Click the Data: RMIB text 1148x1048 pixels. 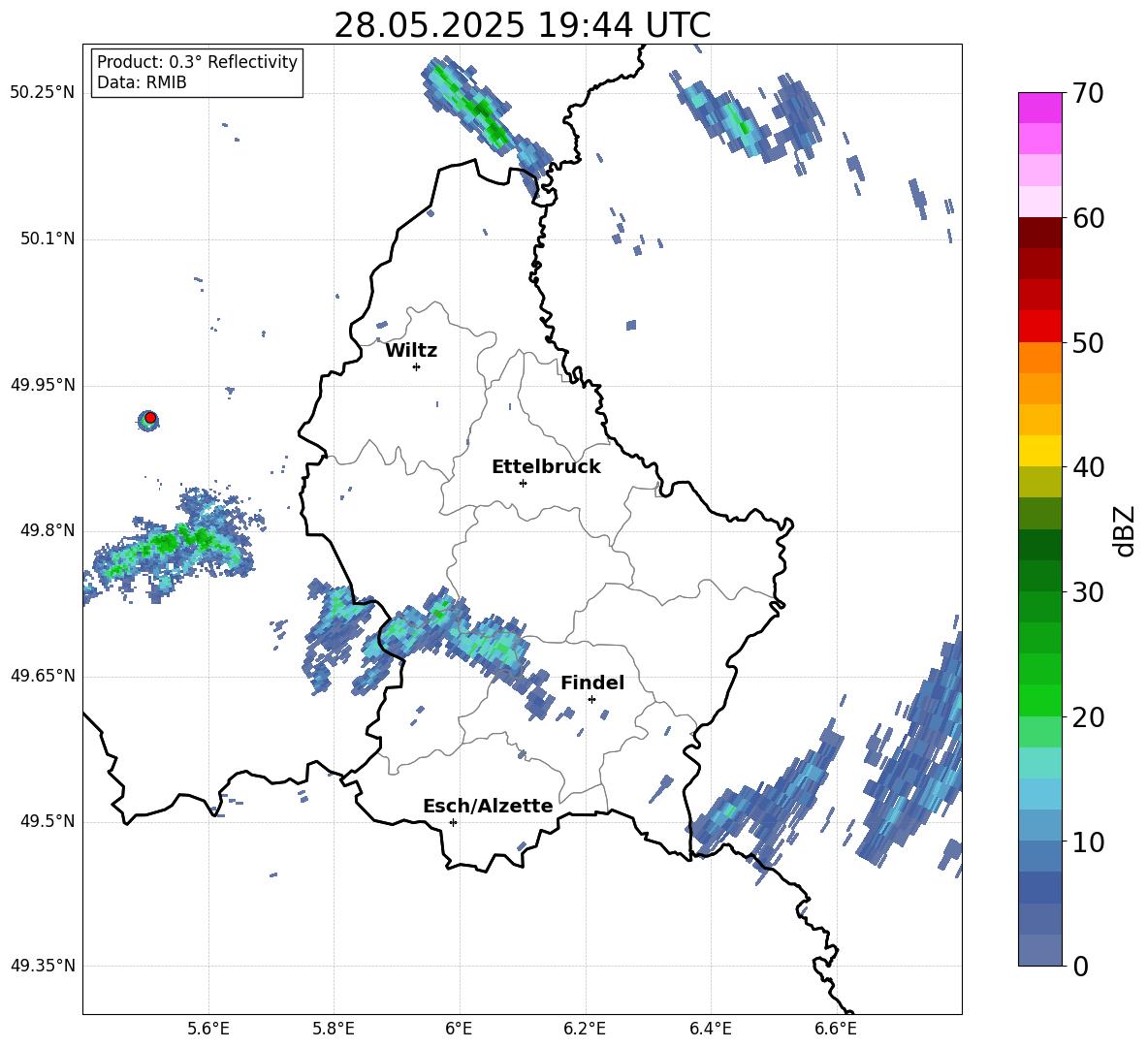click(x=142, y=82)
